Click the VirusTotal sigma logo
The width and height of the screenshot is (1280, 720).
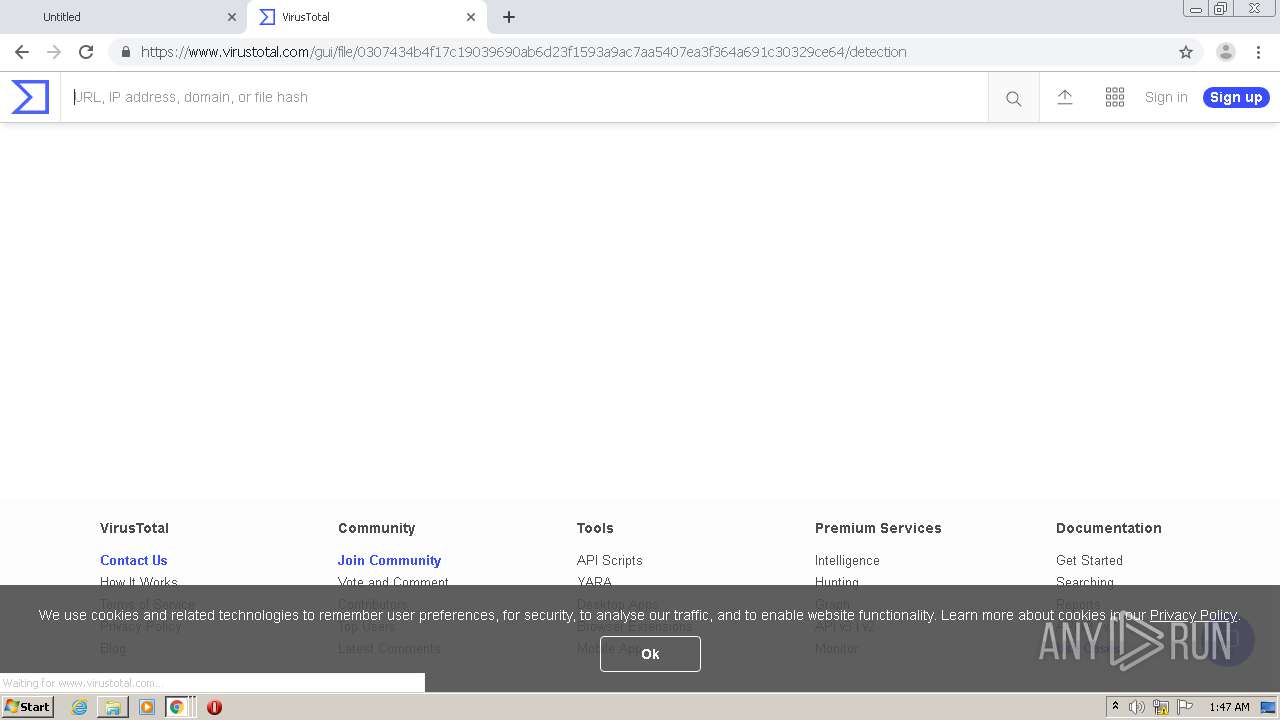click(30, 97)
